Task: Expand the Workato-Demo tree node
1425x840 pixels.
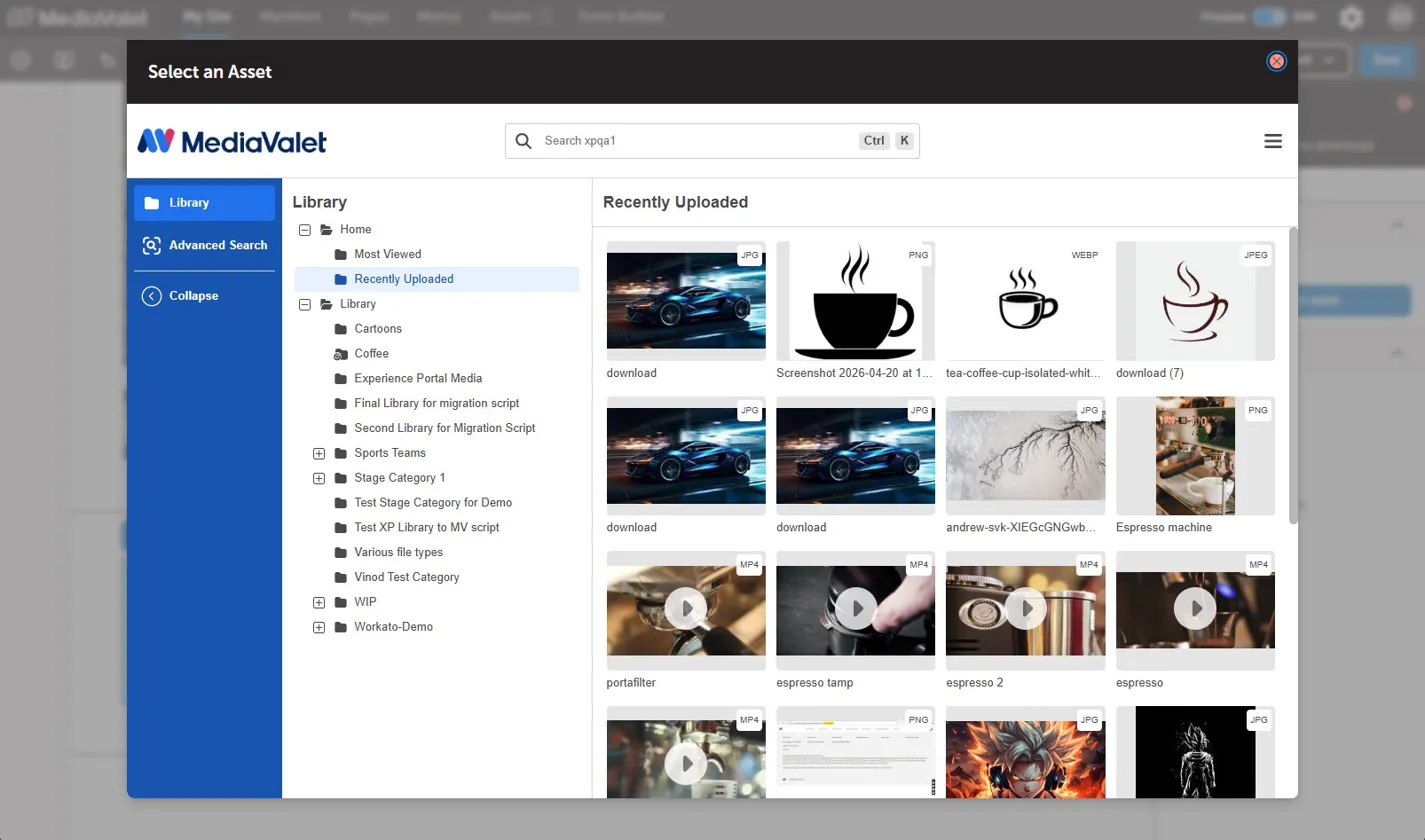Action: pos(319,627)
